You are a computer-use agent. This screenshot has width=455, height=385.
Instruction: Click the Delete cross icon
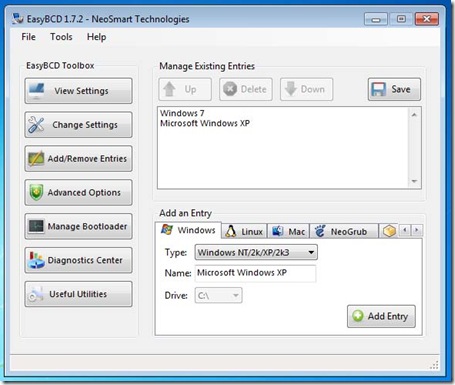(x=230, y=89)
